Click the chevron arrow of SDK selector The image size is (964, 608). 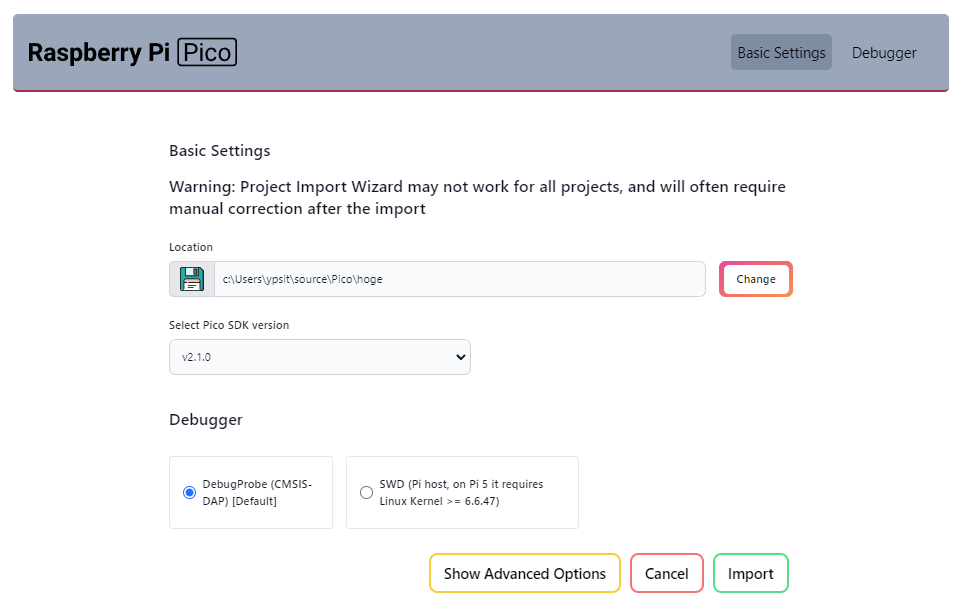click(460, 357)
